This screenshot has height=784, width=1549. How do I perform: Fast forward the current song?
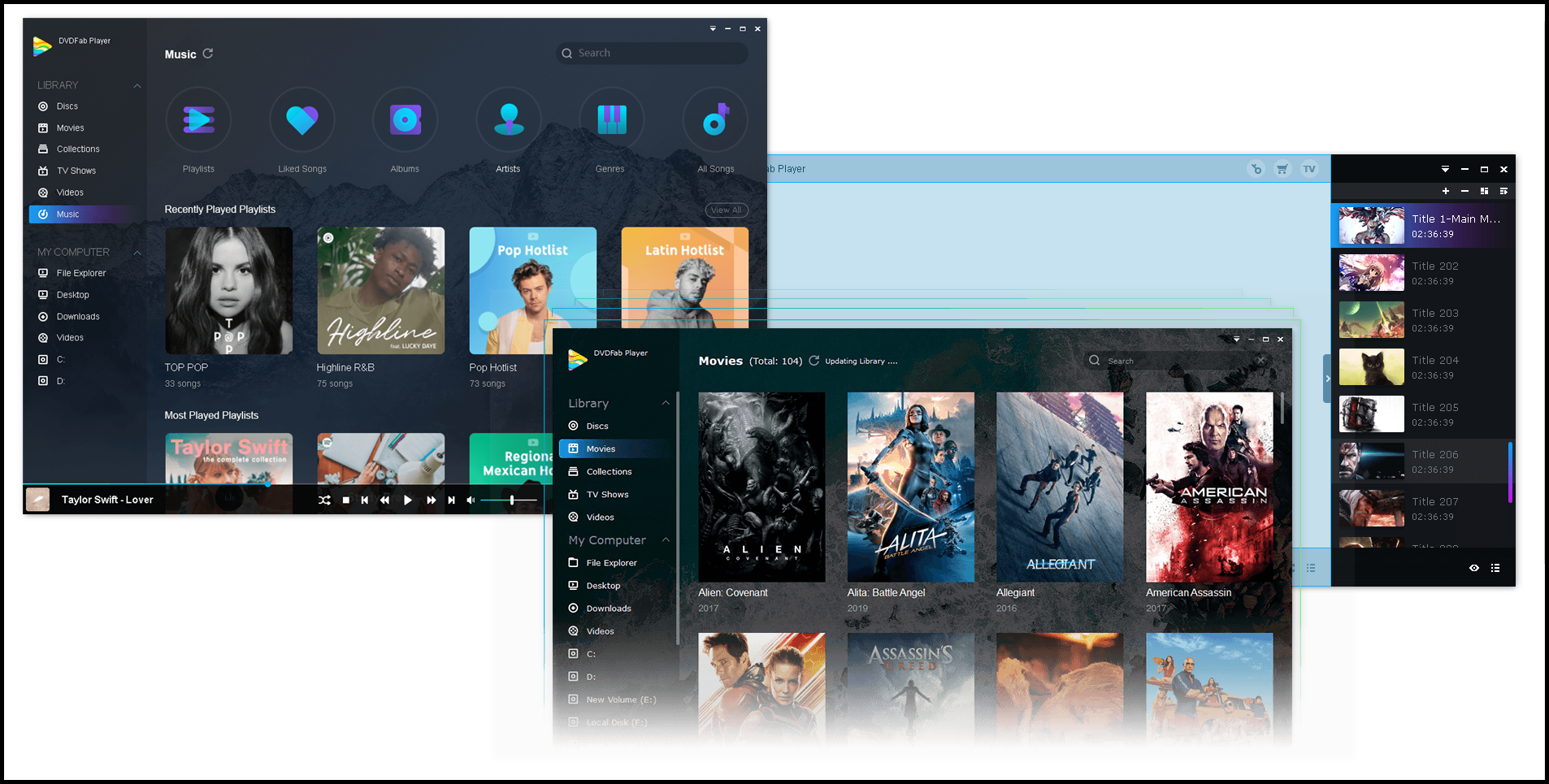pos(431,500)
